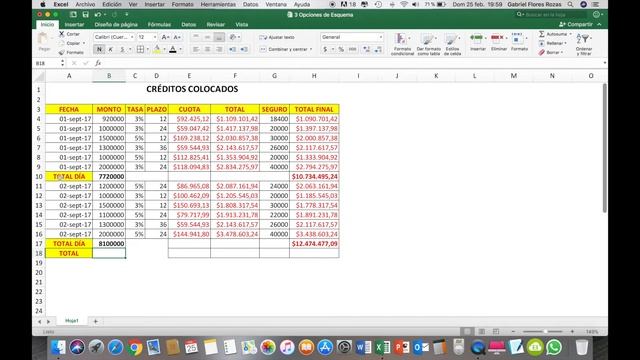This screenshot has width=640, height=360.
Task: Open Dar formato como tabla
Action: click(x=428, y=44)
